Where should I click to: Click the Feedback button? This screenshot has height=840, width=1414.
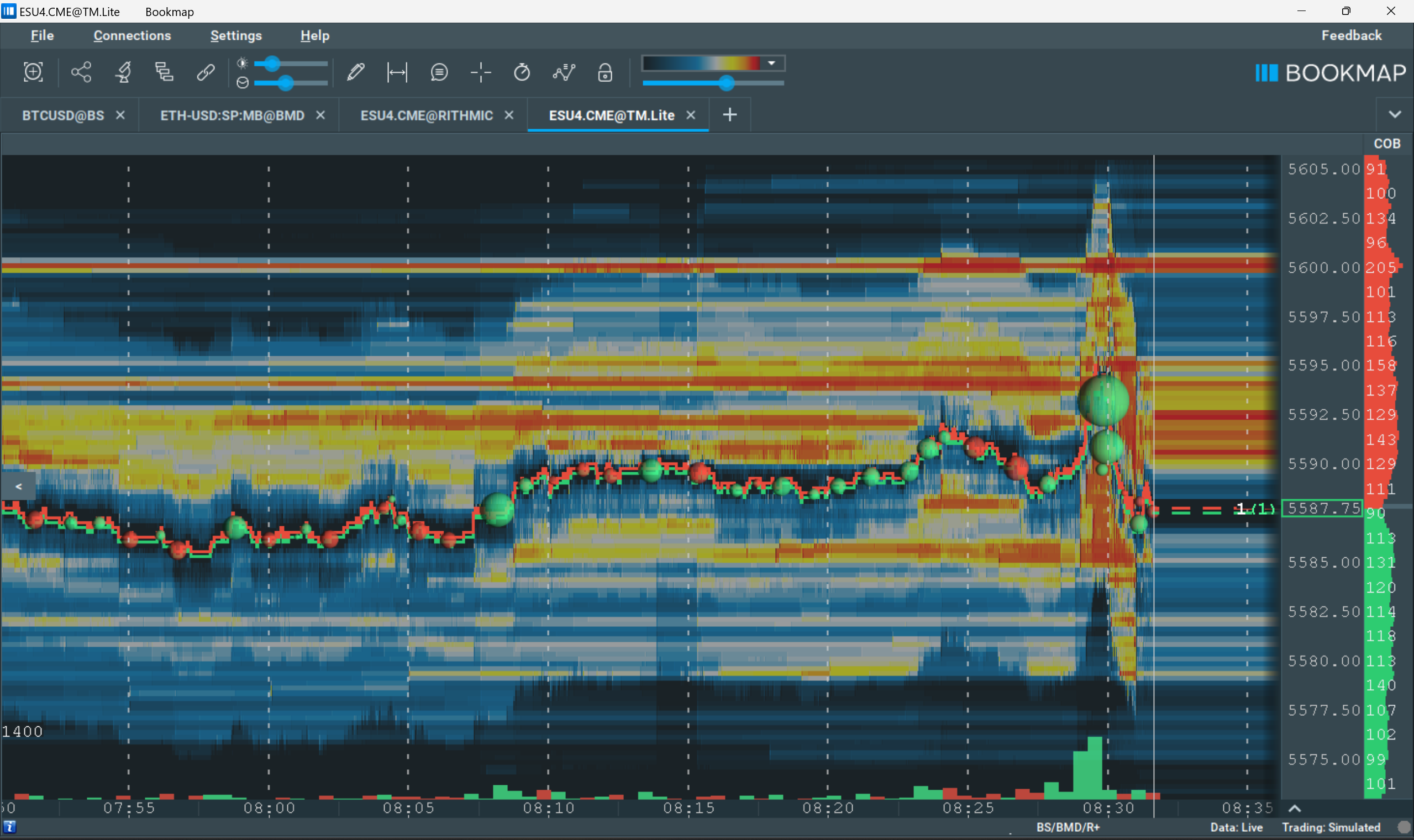1351,35
